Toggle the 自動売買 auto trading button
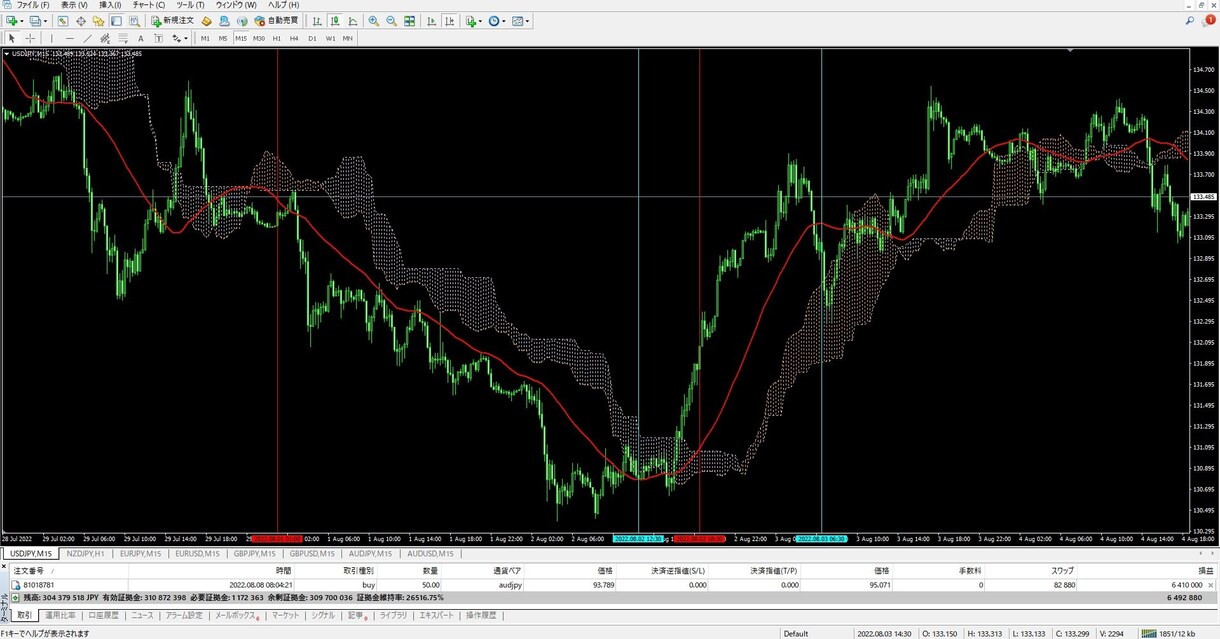Viewport: 1220px width, 639px height. [x=276, y=20]
